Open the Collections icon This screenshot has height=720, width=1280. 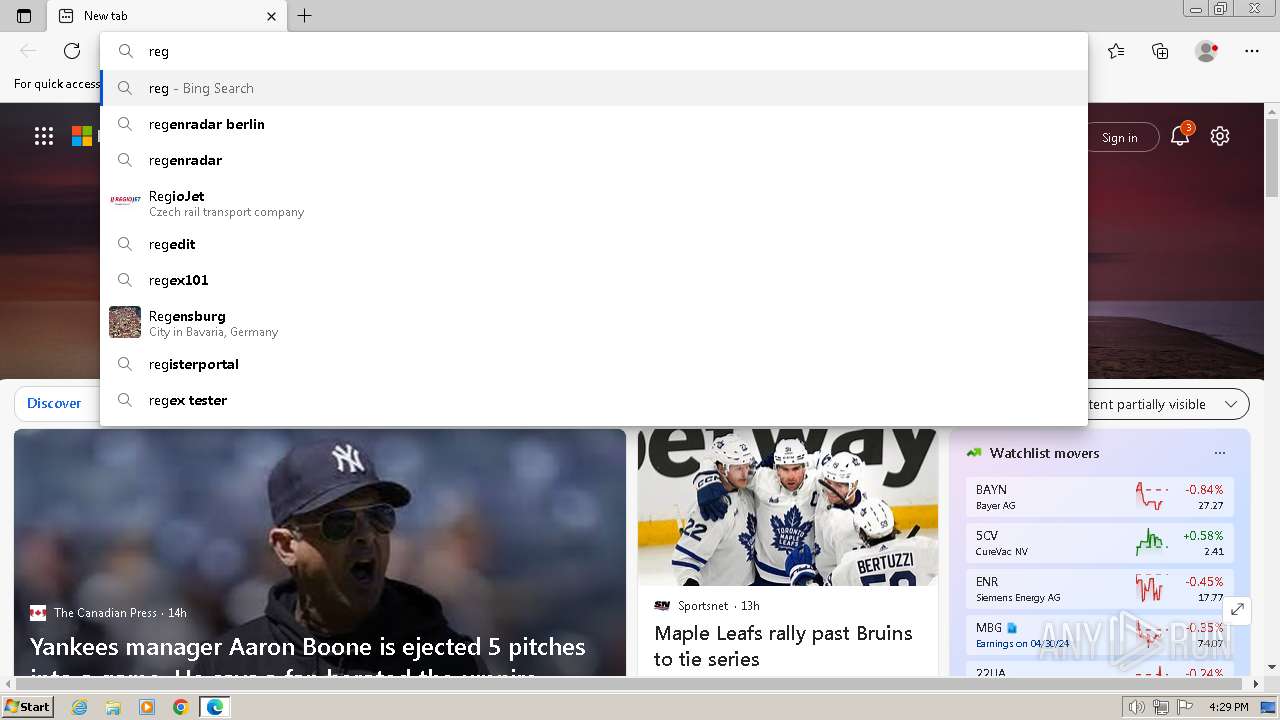tap(1160, 51)
